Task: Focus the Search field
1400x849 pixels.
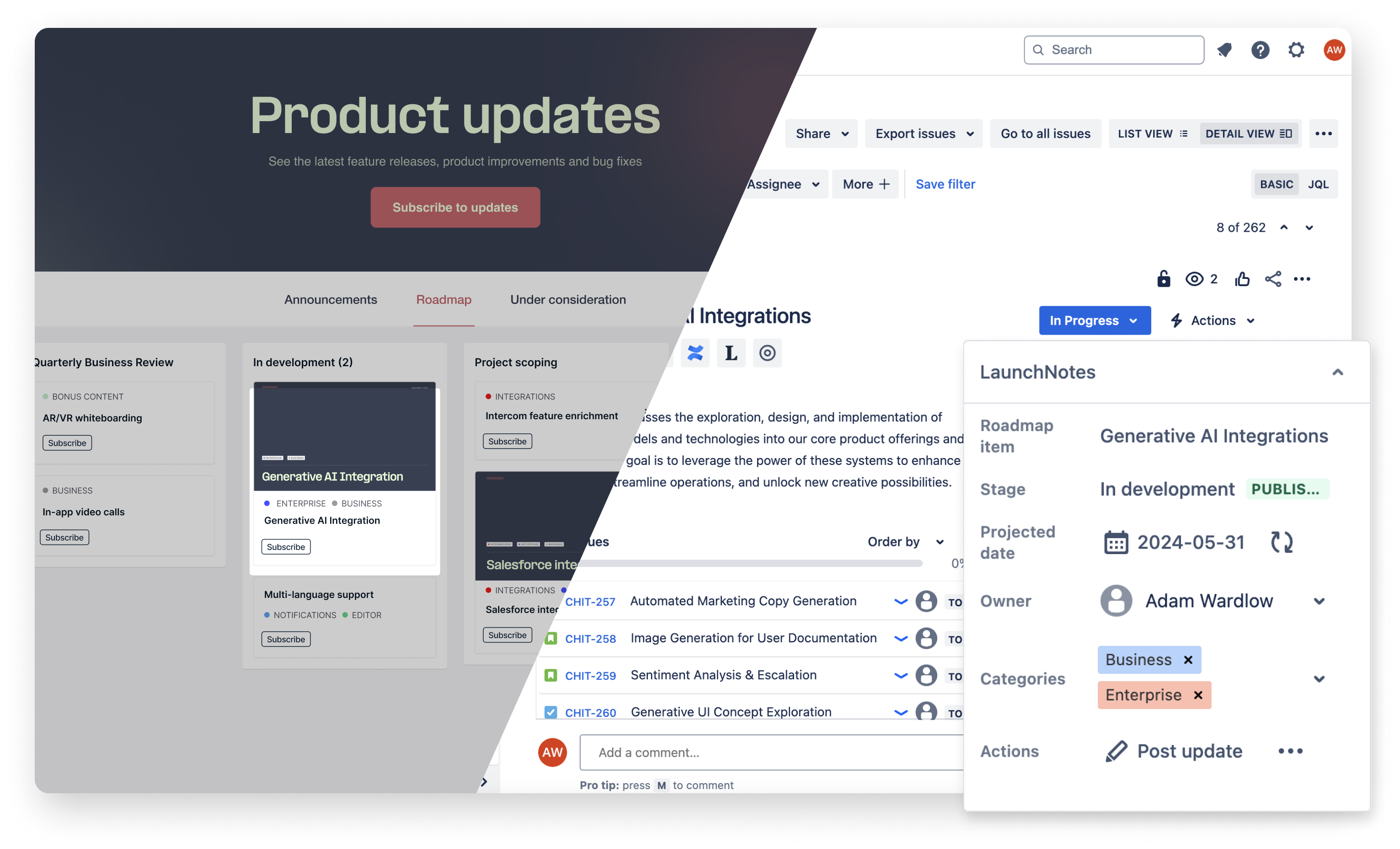Action: click(1114, 50)
